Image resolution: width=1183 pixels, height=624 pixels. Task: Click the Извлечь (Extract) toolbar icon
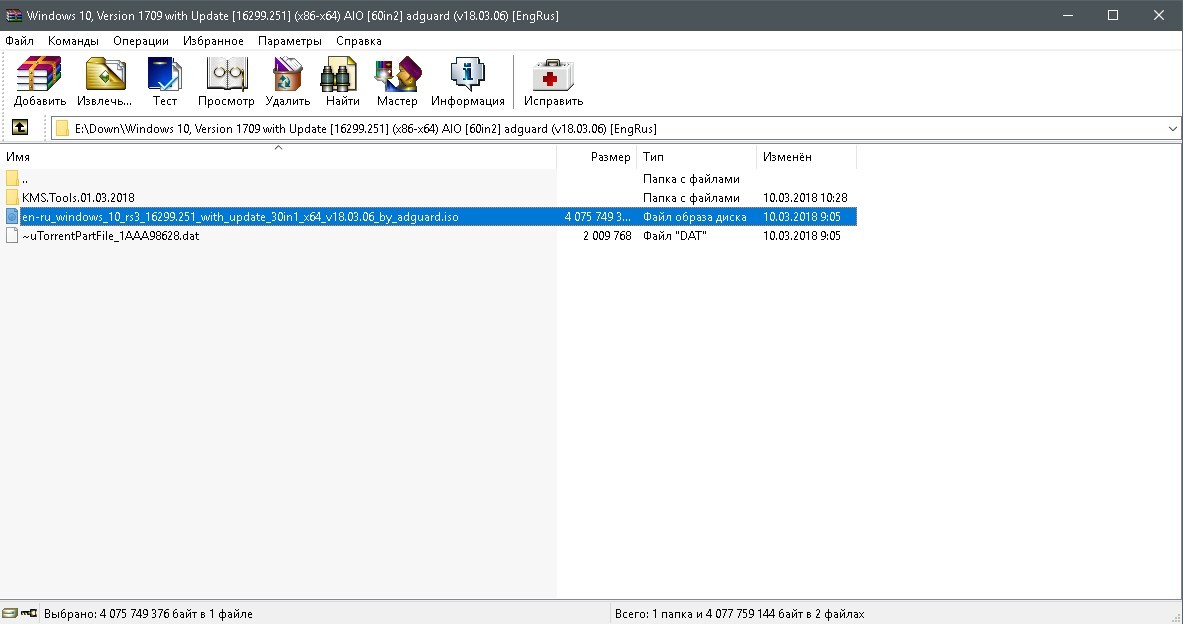click(104, 81)
